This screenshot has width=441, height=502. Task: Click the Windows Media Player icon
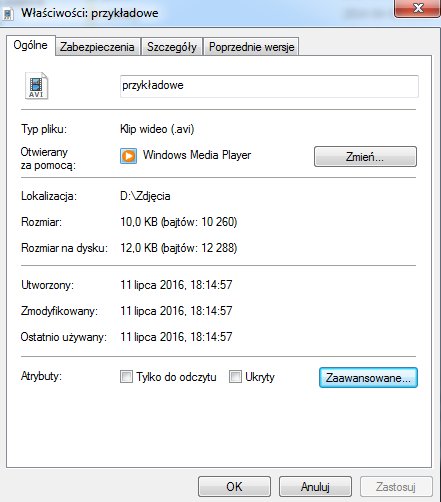128,156
